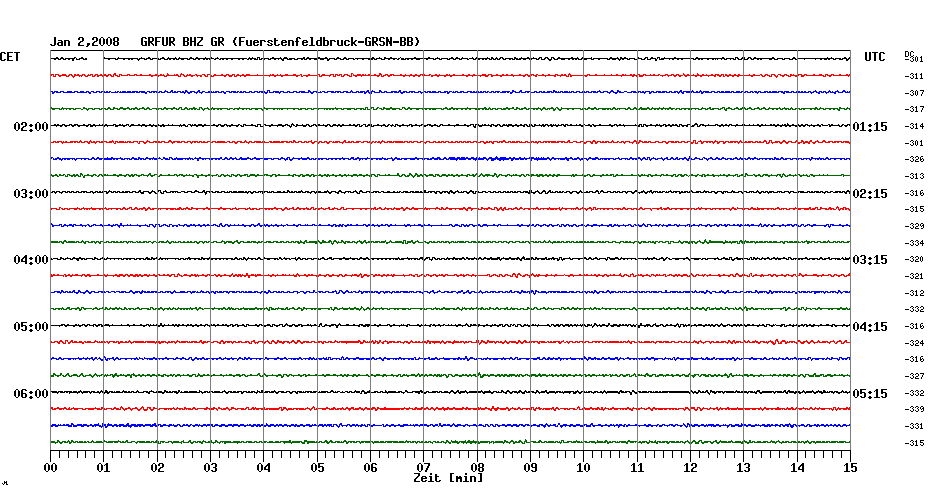This screenshot has width=930, height=494.
Task: Click minute tick label 12
Action: (690, 468)
